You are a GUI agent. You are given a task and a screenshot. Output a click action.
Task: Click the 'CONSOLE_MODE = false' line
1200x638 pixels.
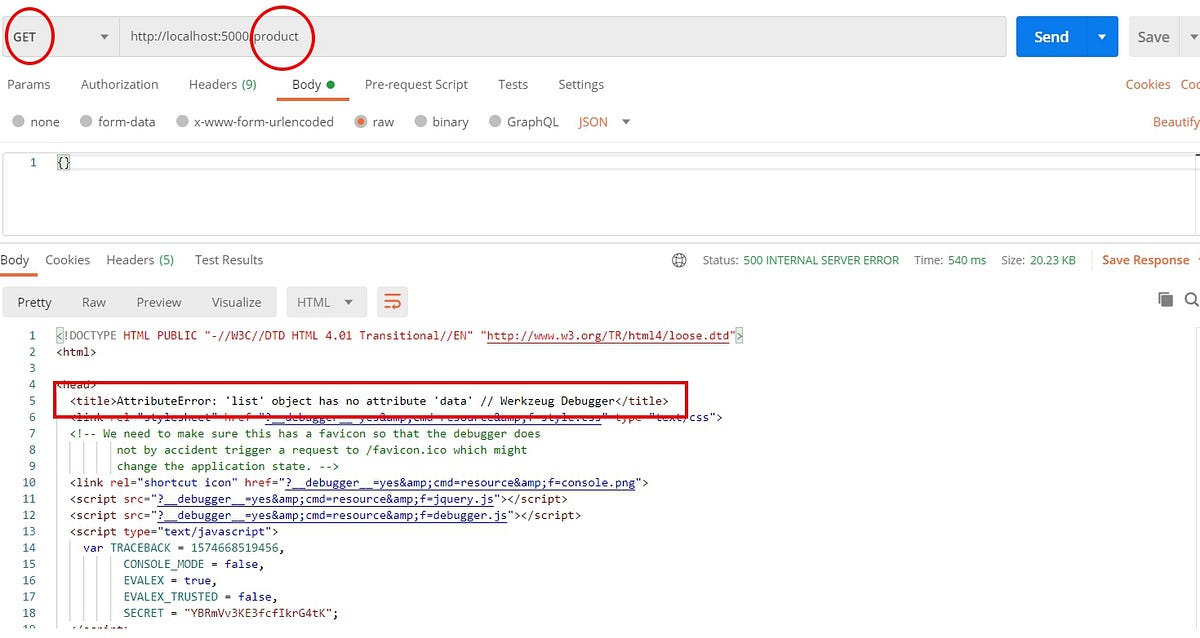pyautogui.click(x=194, y=564)
